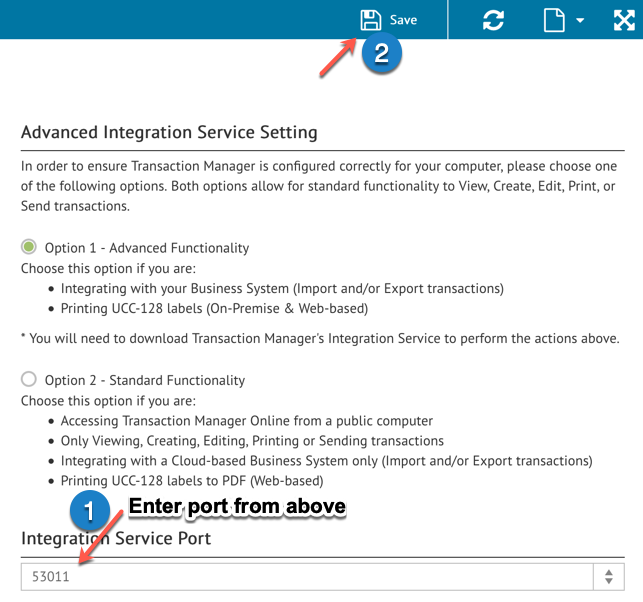This screenshot has height=602, width=643.
Task: Click 'Integrating with a Cloud-based Business System' bullet
Action: tap(327, 461)
